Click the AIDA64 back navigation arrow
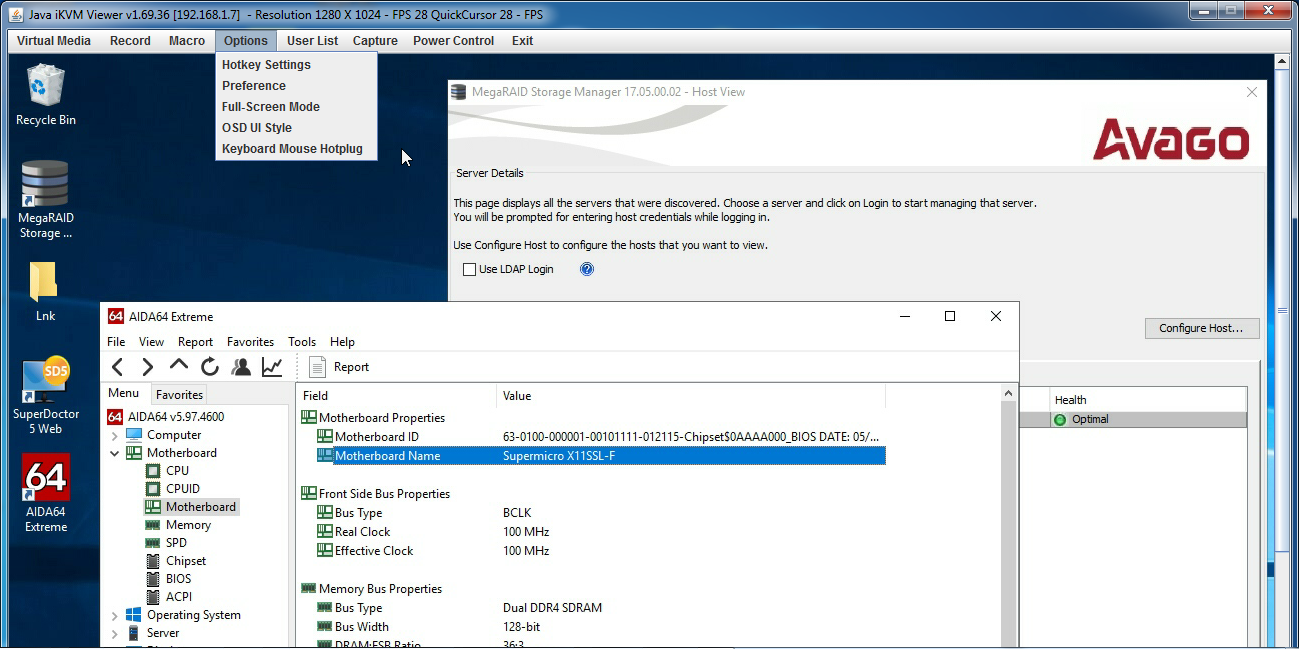This screenshot has height=649, width=1299. tap(118, 367)
